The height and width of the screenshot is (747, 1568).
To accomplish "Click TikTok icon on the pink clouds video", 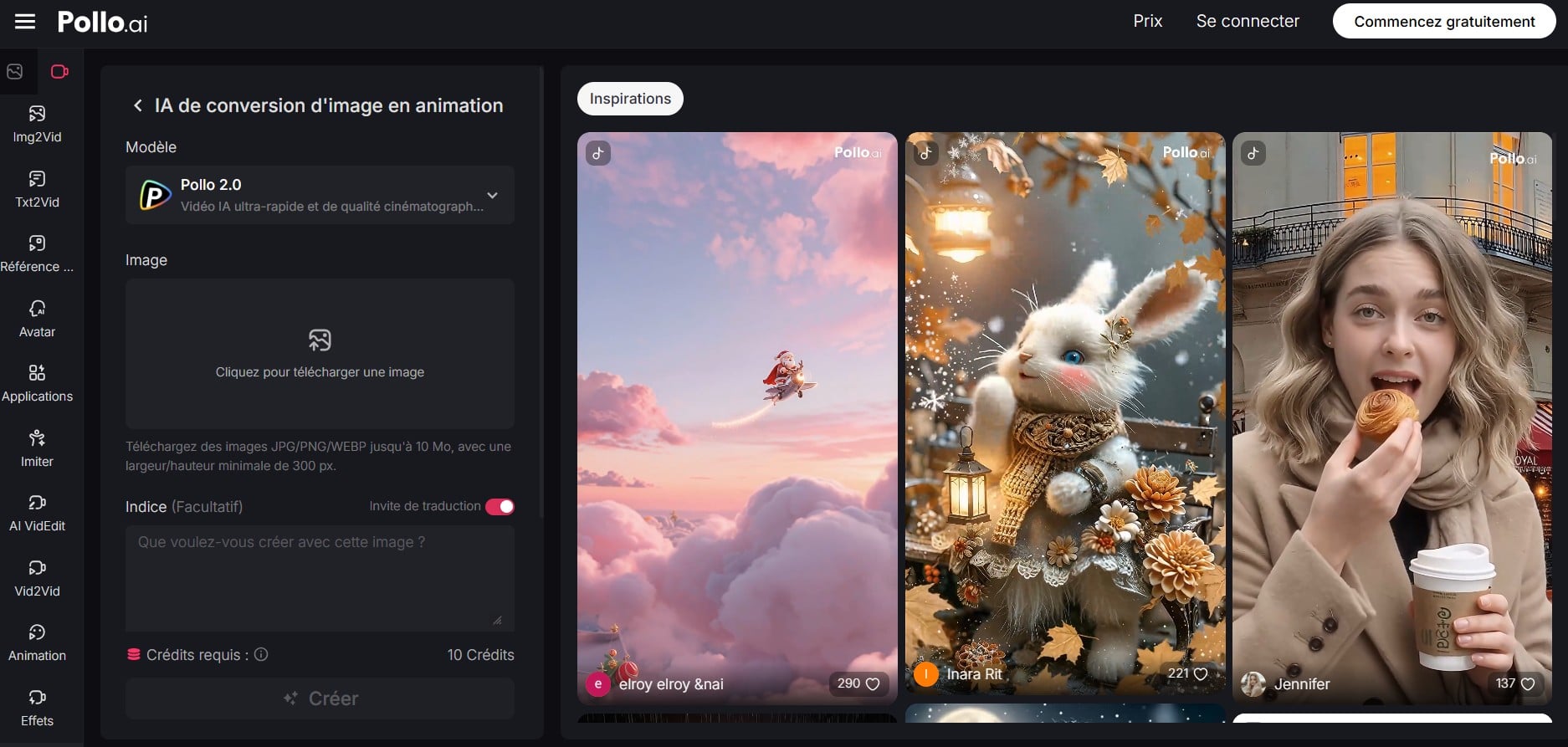I will click(x=598, y=153).
